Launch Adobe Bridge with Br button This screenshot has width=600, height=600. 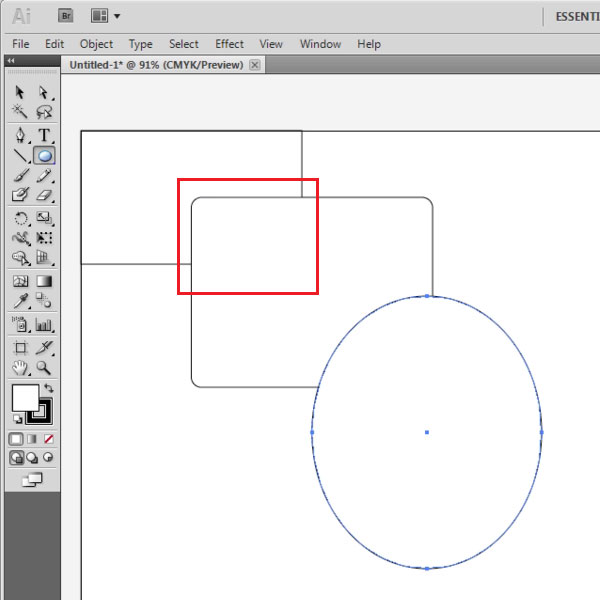coord(66,16)
